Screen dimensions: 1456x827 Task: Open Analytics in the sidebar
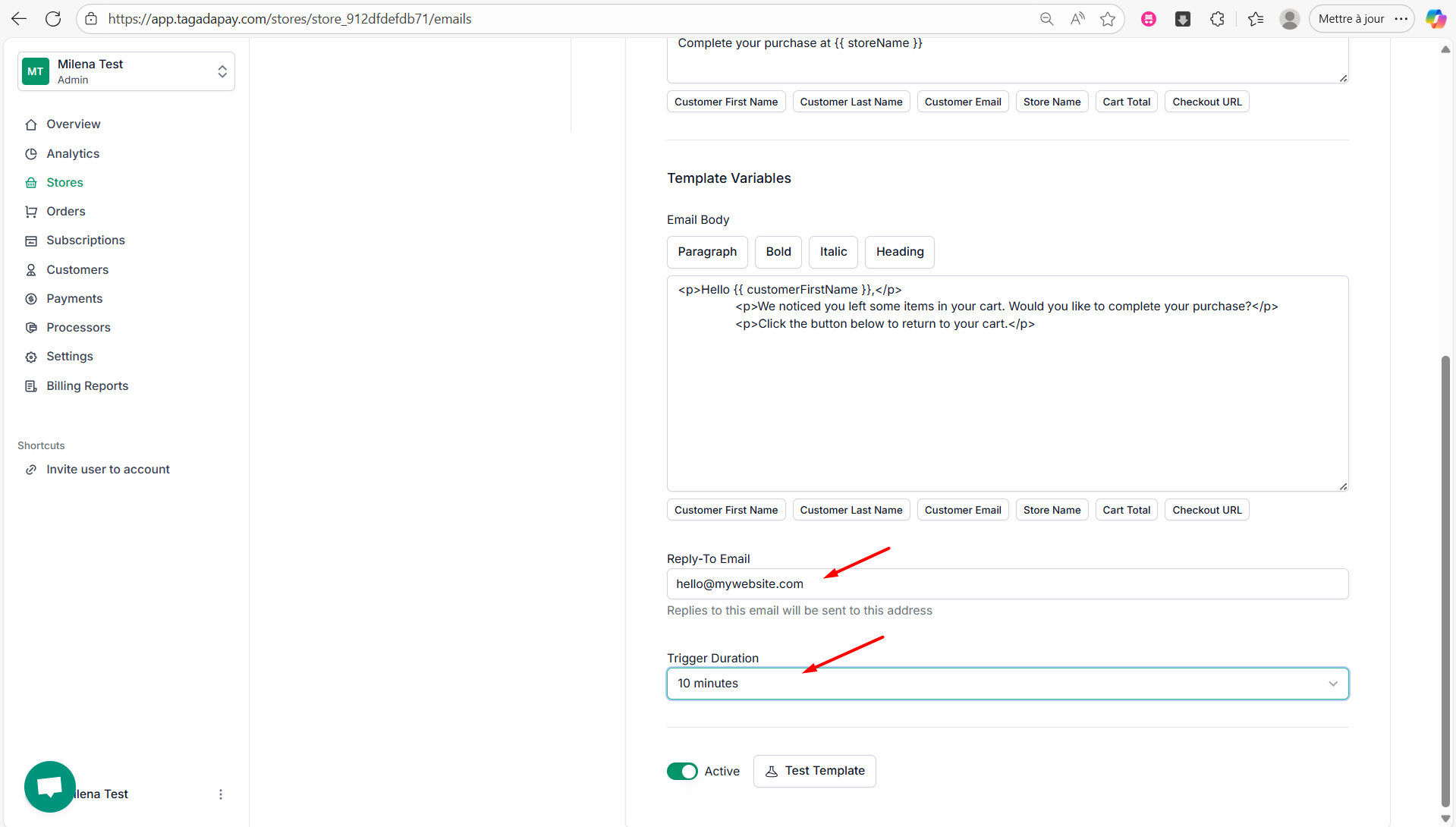click(x=73, y=153)
